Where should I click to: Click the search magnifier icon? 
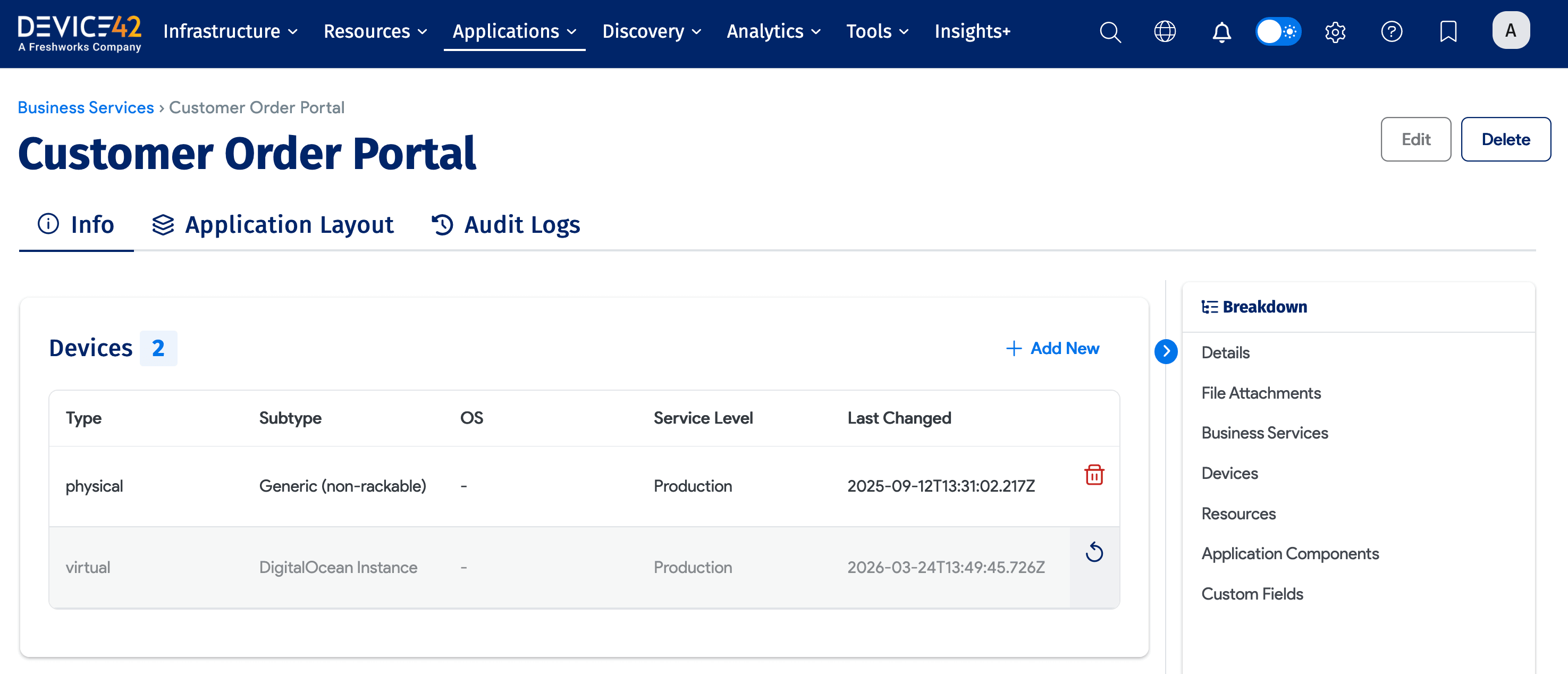click(1110, 32)
